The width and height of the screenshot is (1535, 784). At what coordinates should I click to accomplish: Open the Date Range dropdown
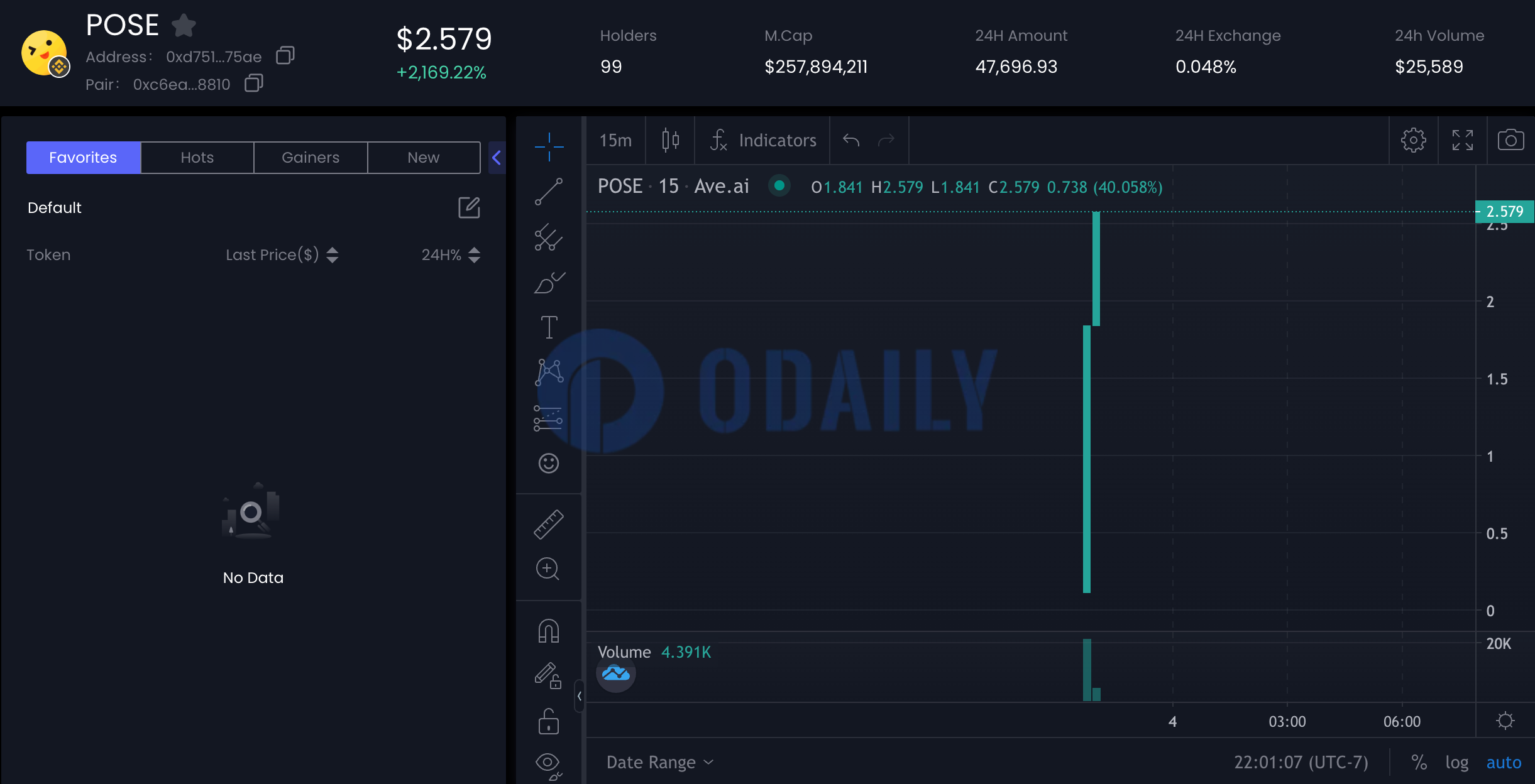[x=659, y=762]
